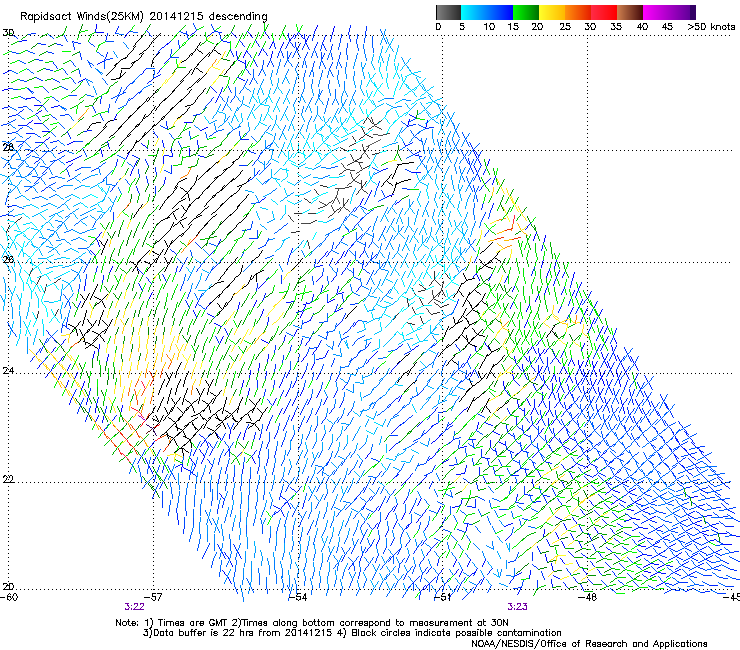Click the '15' label under the legend
This screenshot has width=740, height=650.
(x=513, y=27)
